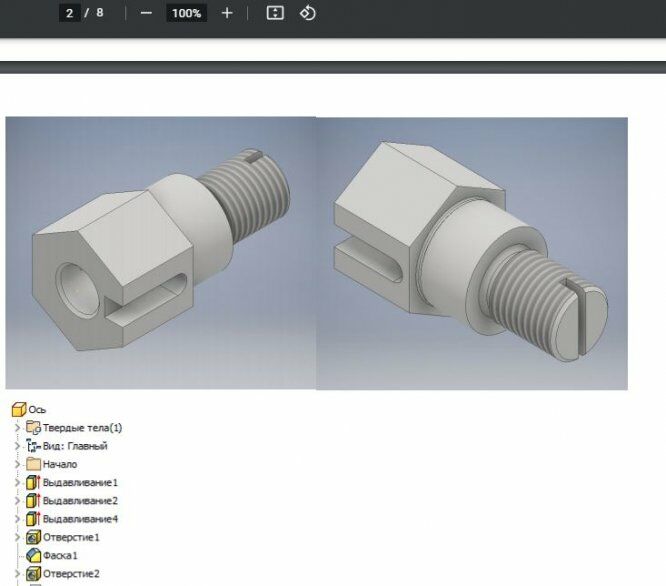
Task: Select the Выдавливание2 label
Action: tap(80, 501)
